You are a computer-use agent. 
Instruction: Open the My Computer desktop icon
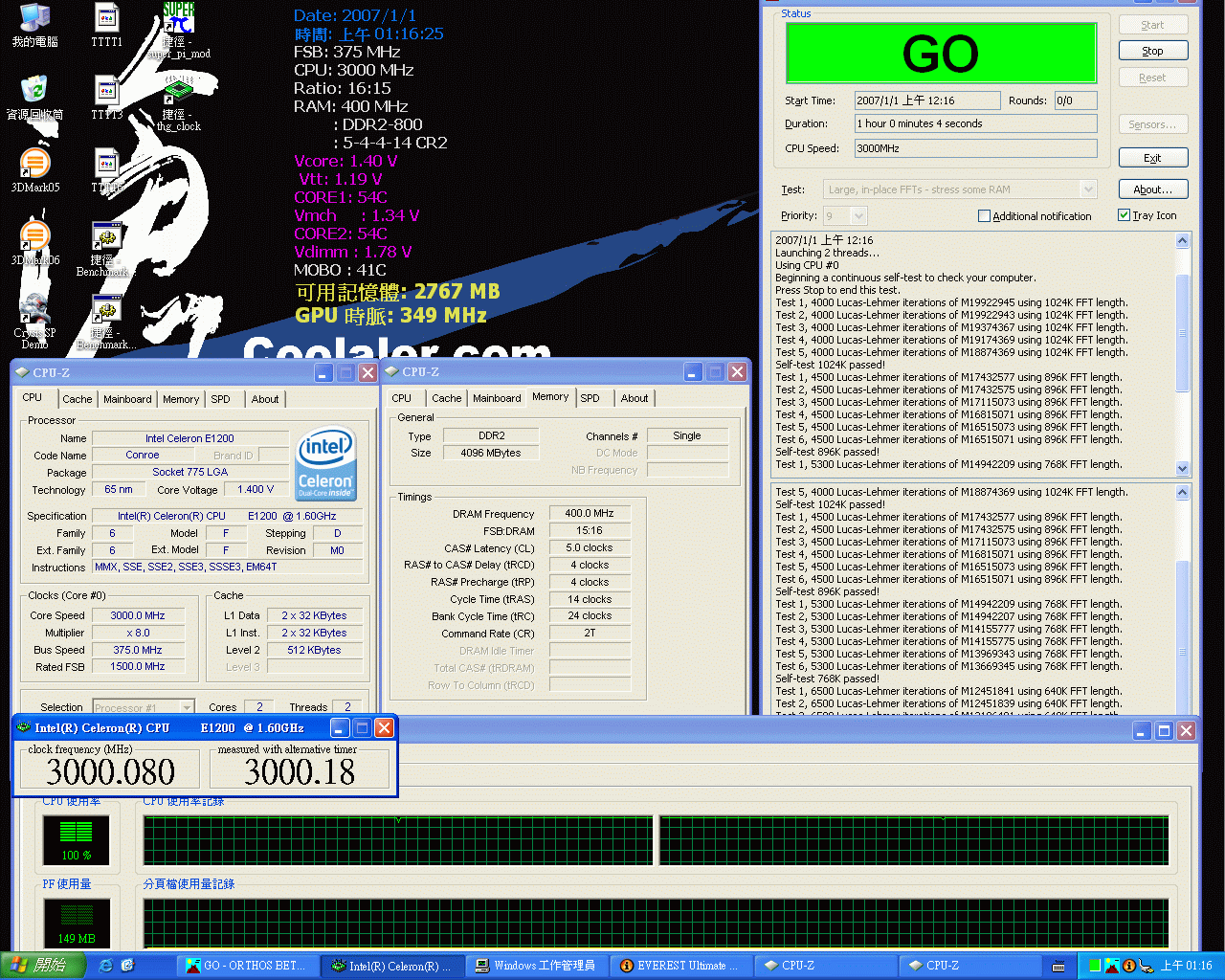[34, 26]
